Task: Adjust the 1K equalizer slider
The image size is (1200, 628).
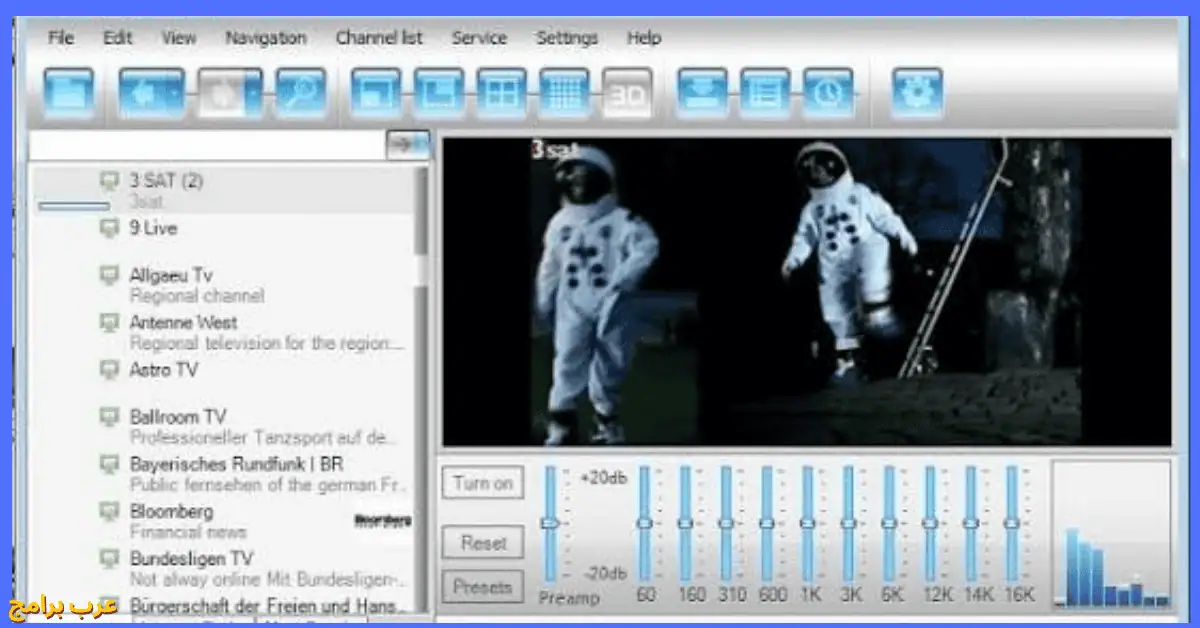Action: tap(808, 523)
